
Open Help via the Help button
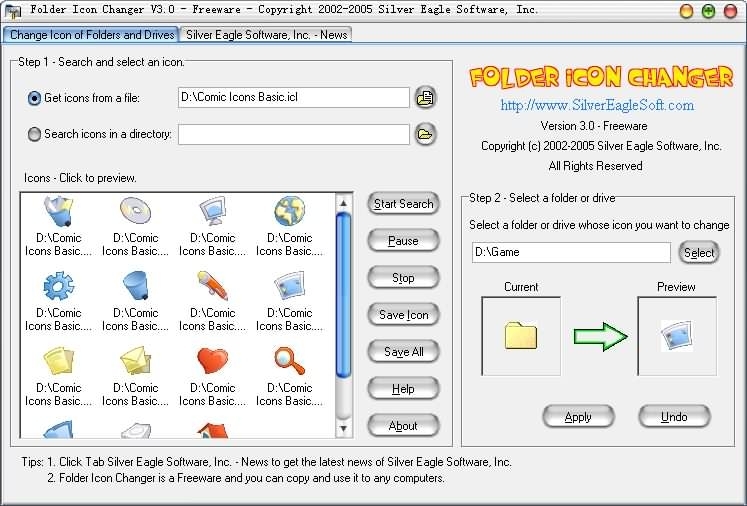coord(404,389)
